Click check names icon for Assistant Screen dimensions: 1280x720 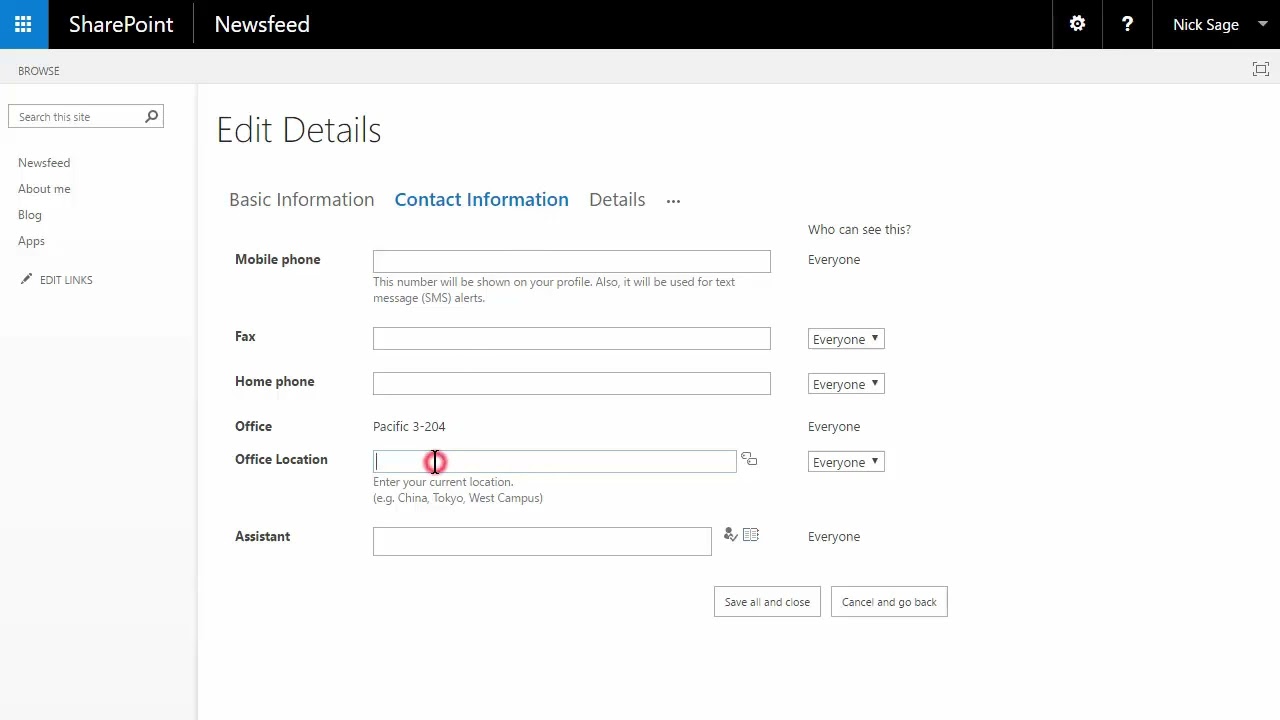pyautogui.click(x=730, y=535)
